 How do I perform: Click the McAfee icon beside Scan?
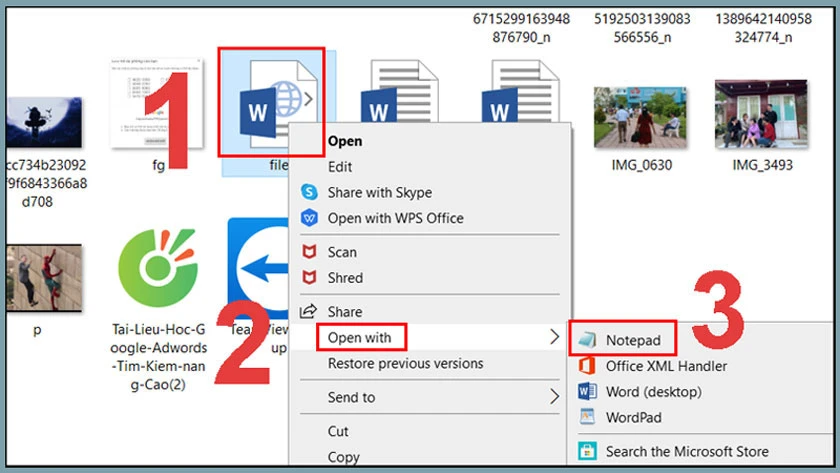click(309, 252)
